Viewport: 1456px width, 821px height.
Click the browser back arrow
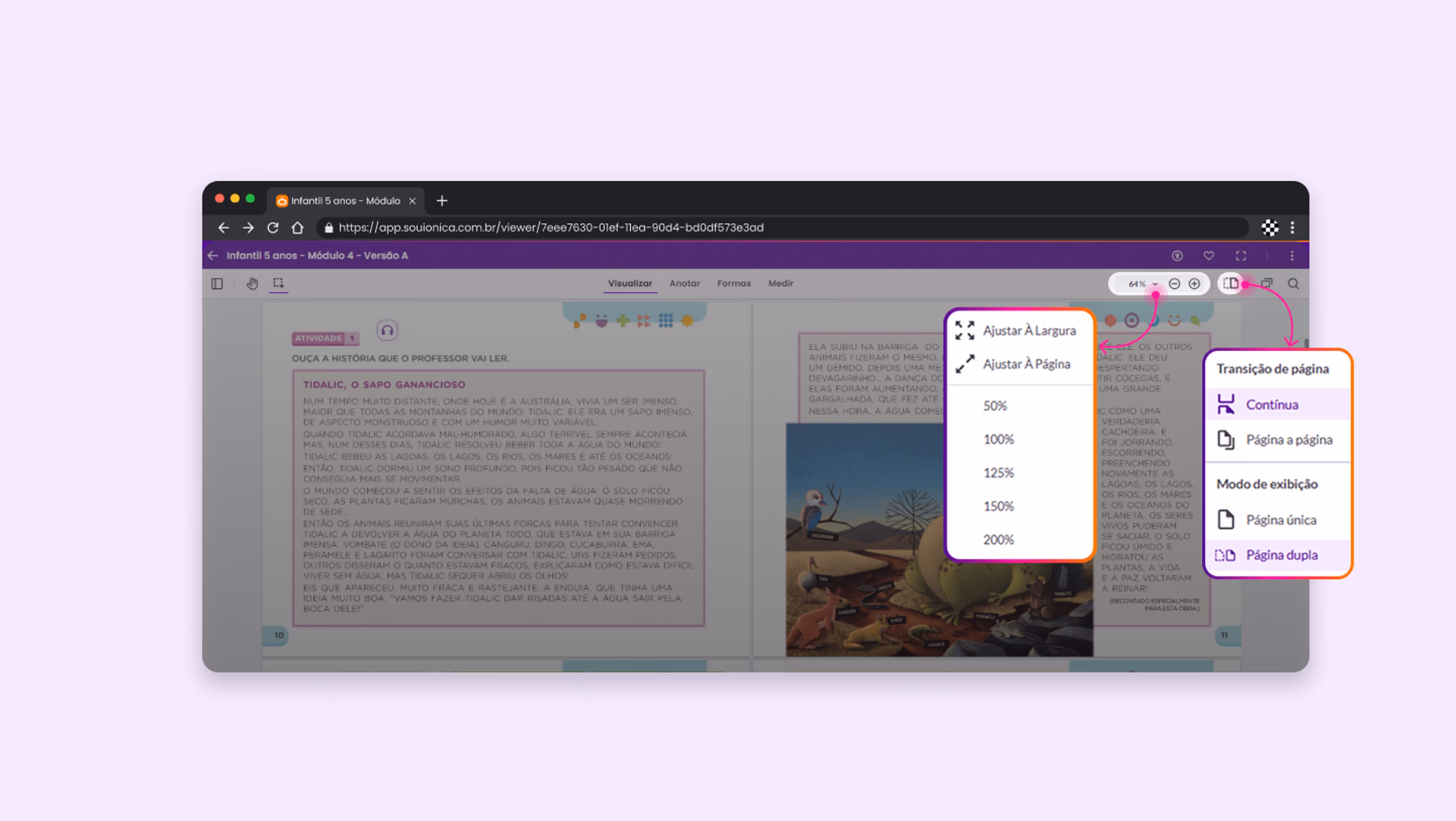click(x=224, y=228)
